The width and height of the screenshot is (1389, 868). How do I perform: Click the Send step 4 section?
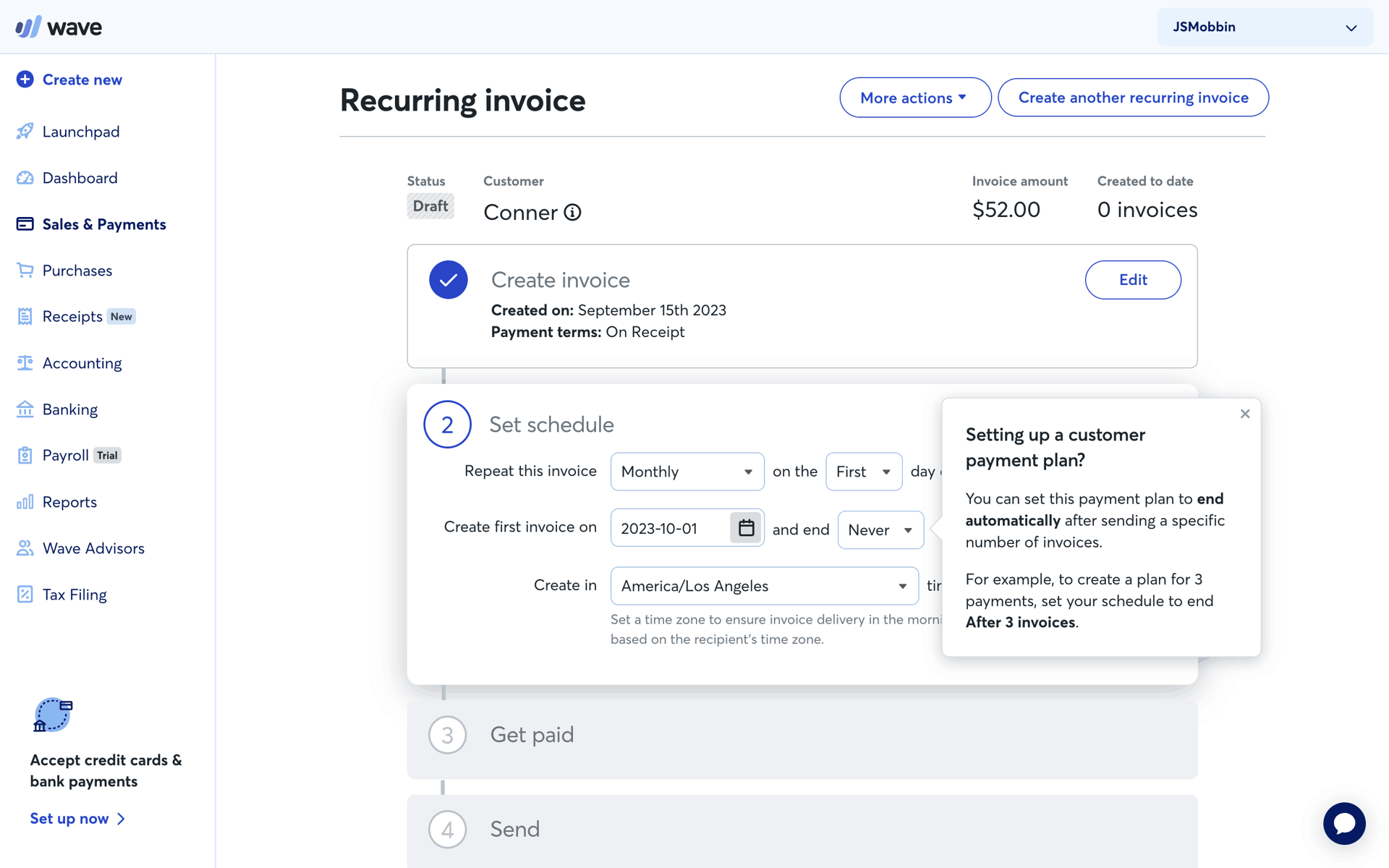pyautogui.click(x=802, y=832)
